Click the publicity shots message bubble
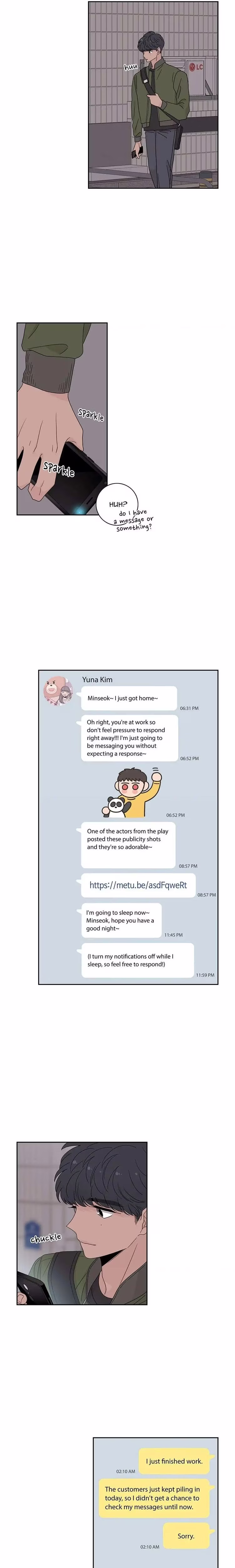This screenshot has height=1568, width=235. (128, 845)
